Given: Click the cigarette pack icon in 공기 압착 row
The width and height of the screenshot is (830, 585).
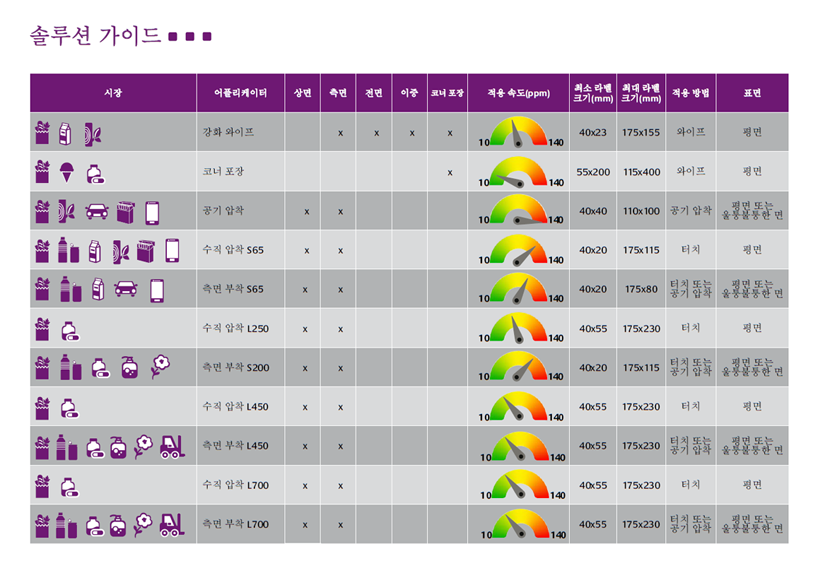Looking at the screenshot, I should coord(125,212).
